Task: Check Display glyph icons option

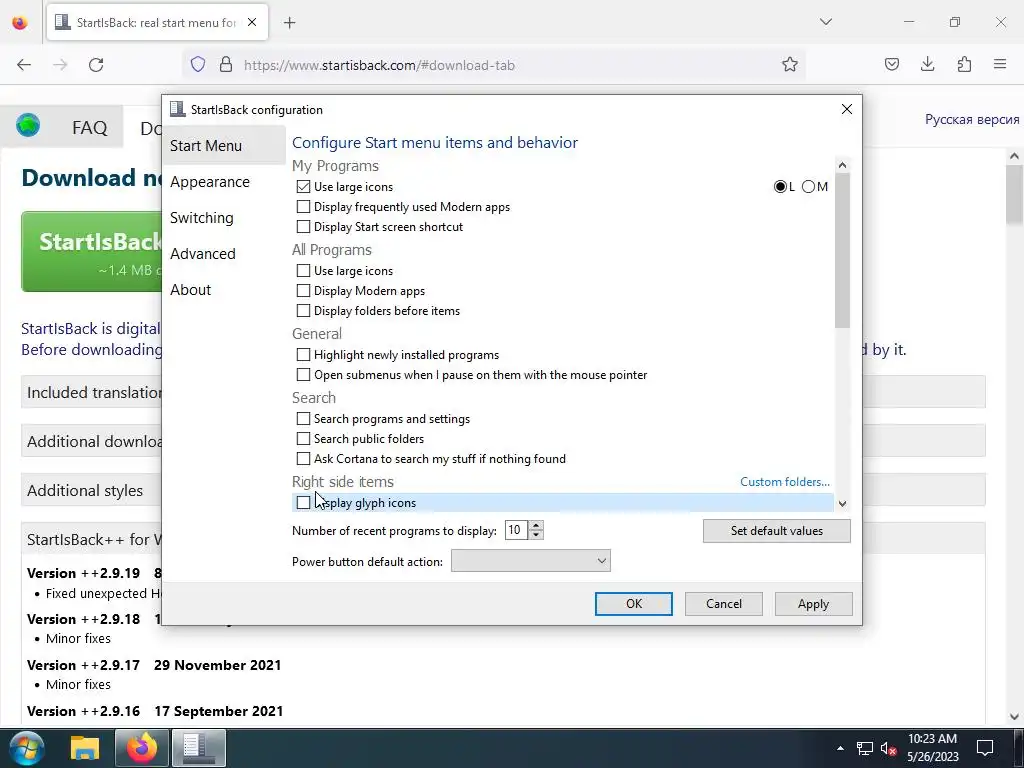Action: pos(303,503)
